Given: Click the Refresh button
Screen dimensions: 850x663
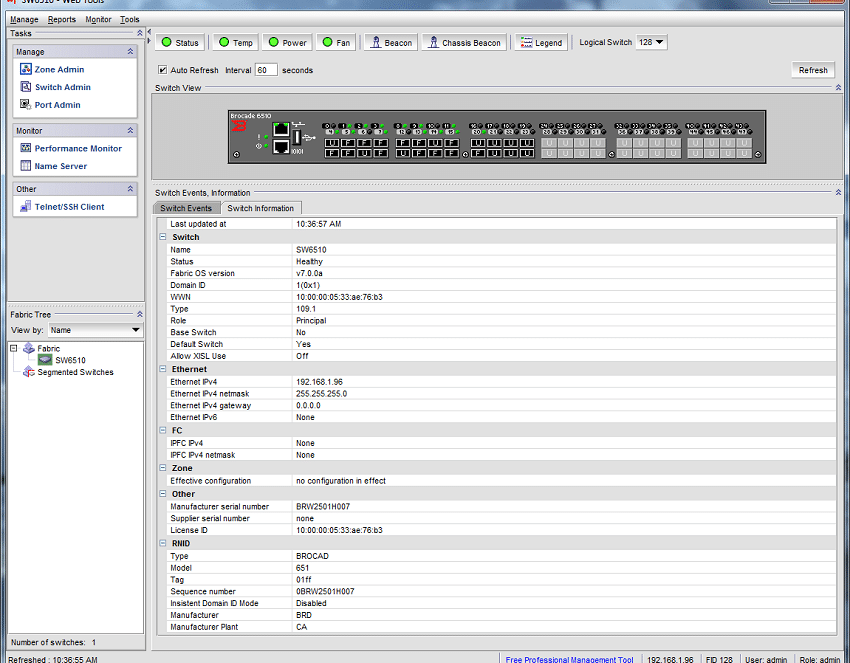Looking at the screenshot, I should (x=813, y=70).
